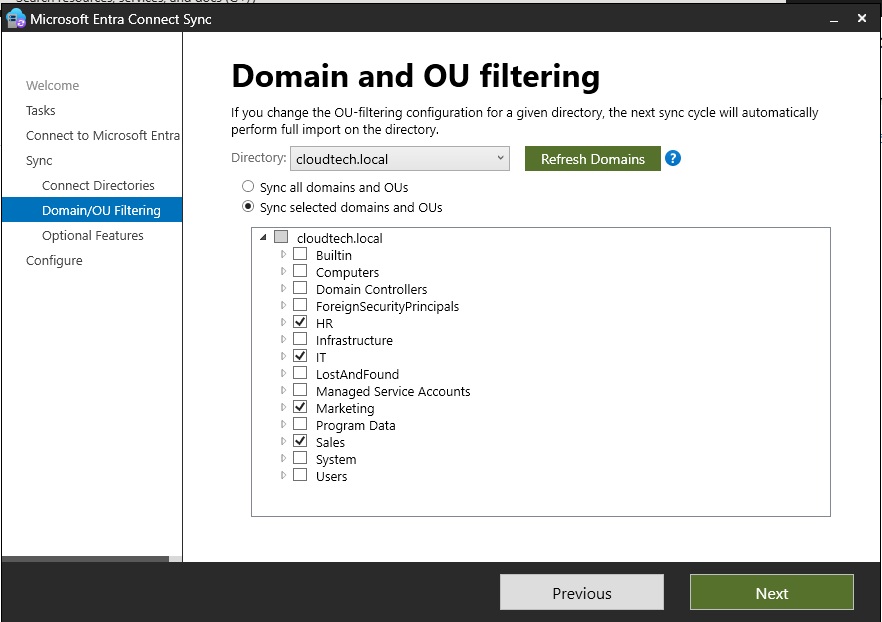
Task: Expand the Domain Controllers tree node
Action: 284,289
